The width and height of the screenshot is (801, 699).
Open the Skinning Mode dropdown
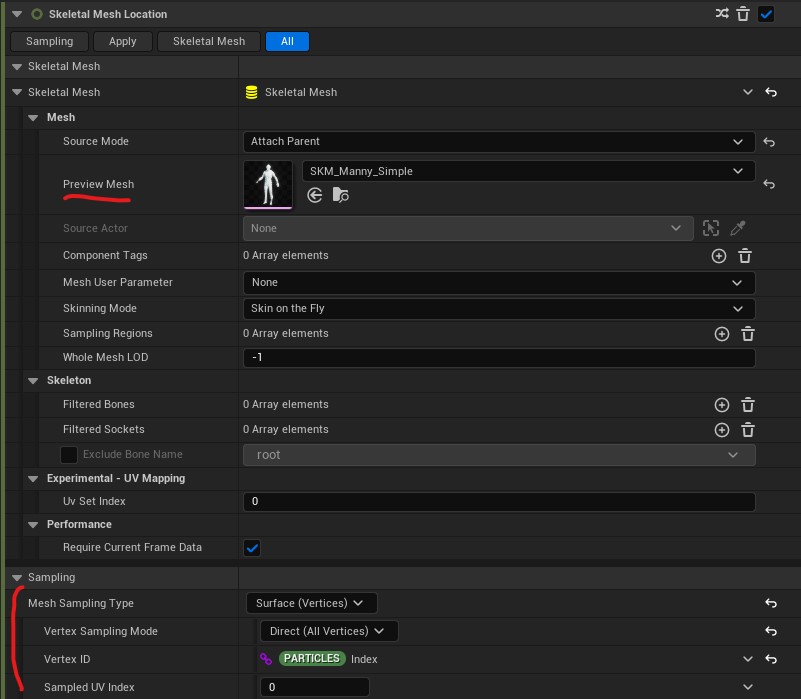click(x=499, y=309)
